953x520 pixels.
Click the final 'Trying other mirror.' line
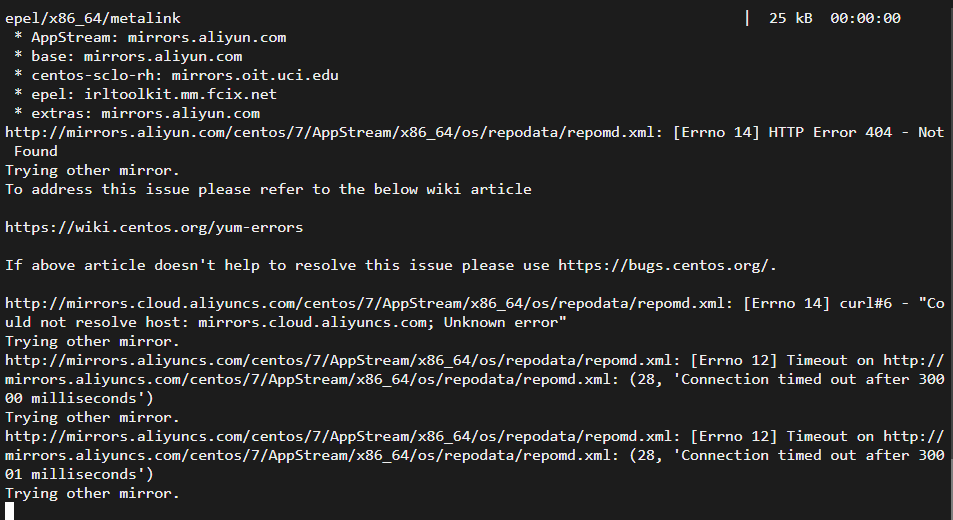[92, 493]
